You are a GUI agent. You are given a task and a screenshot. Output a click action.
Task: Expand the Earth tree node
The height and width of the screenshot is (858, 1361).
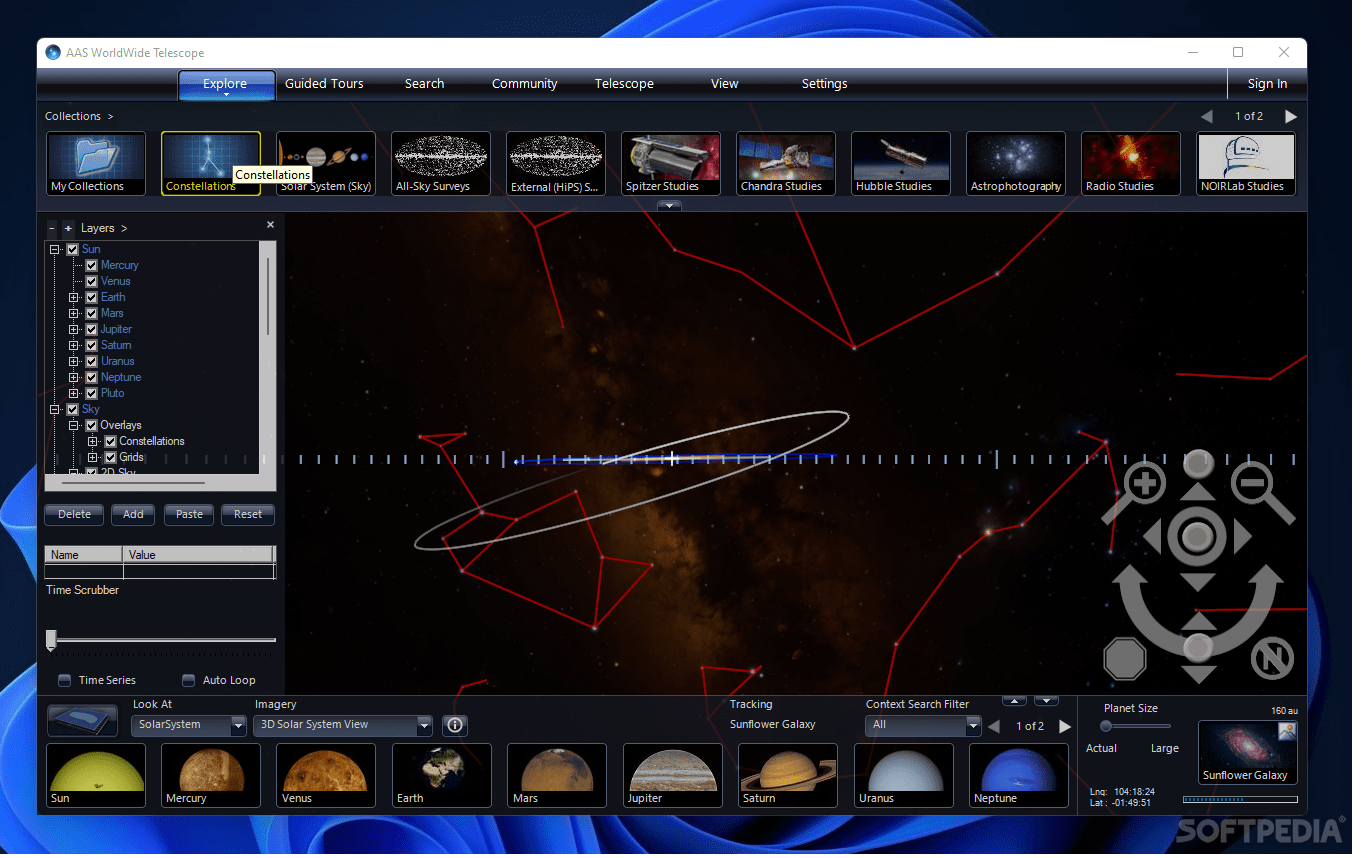click(74, 298)
